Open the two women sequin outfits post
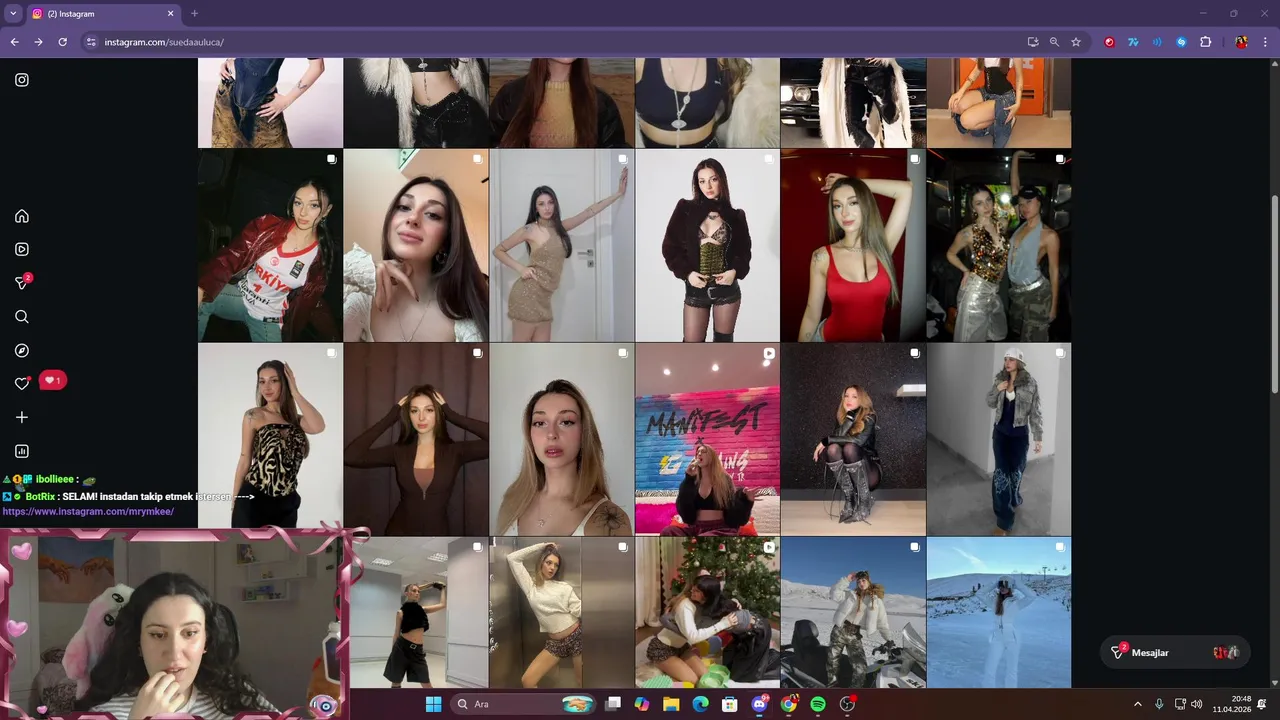 [x=999, y=246]
